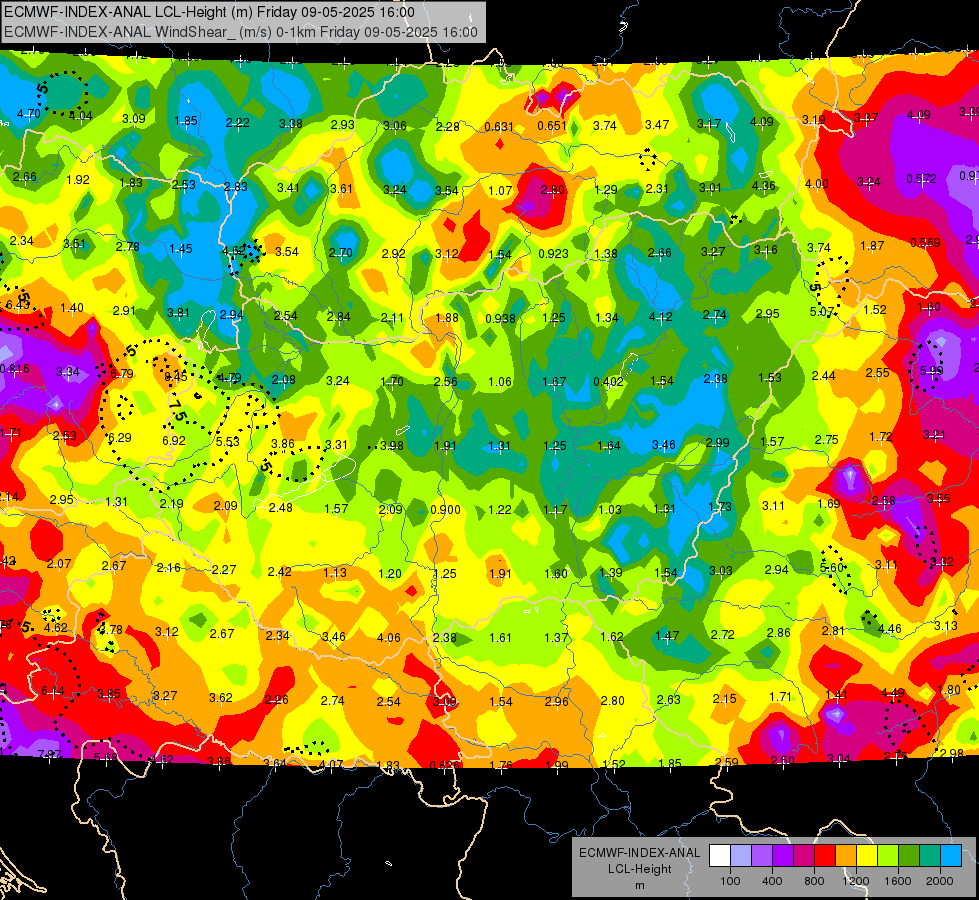Click the wind shear value 5.60
Viewport: 979px width, 900px height.
[x=832, y=567]
